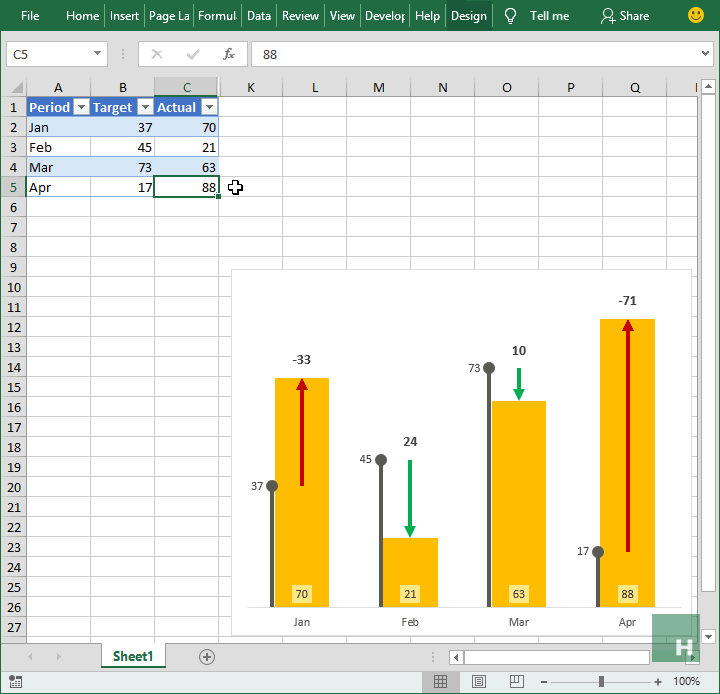
Task: Click the Enter checkmark icon in formula bar
Action: click(193, 54)
